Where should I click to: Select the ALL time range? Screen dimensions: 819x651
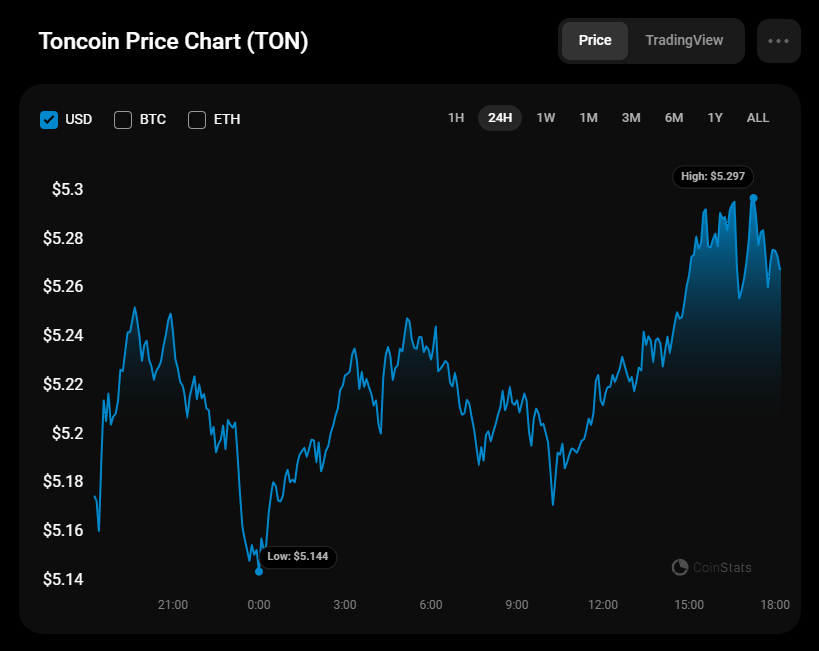(x=758, y=118)
